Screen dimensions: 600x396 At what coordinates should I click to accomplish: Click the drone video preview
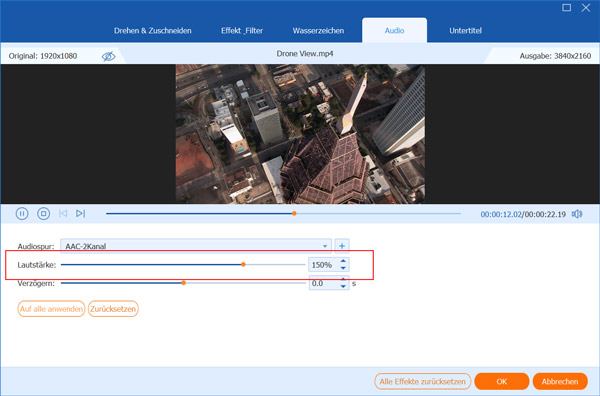click(300, 134)
